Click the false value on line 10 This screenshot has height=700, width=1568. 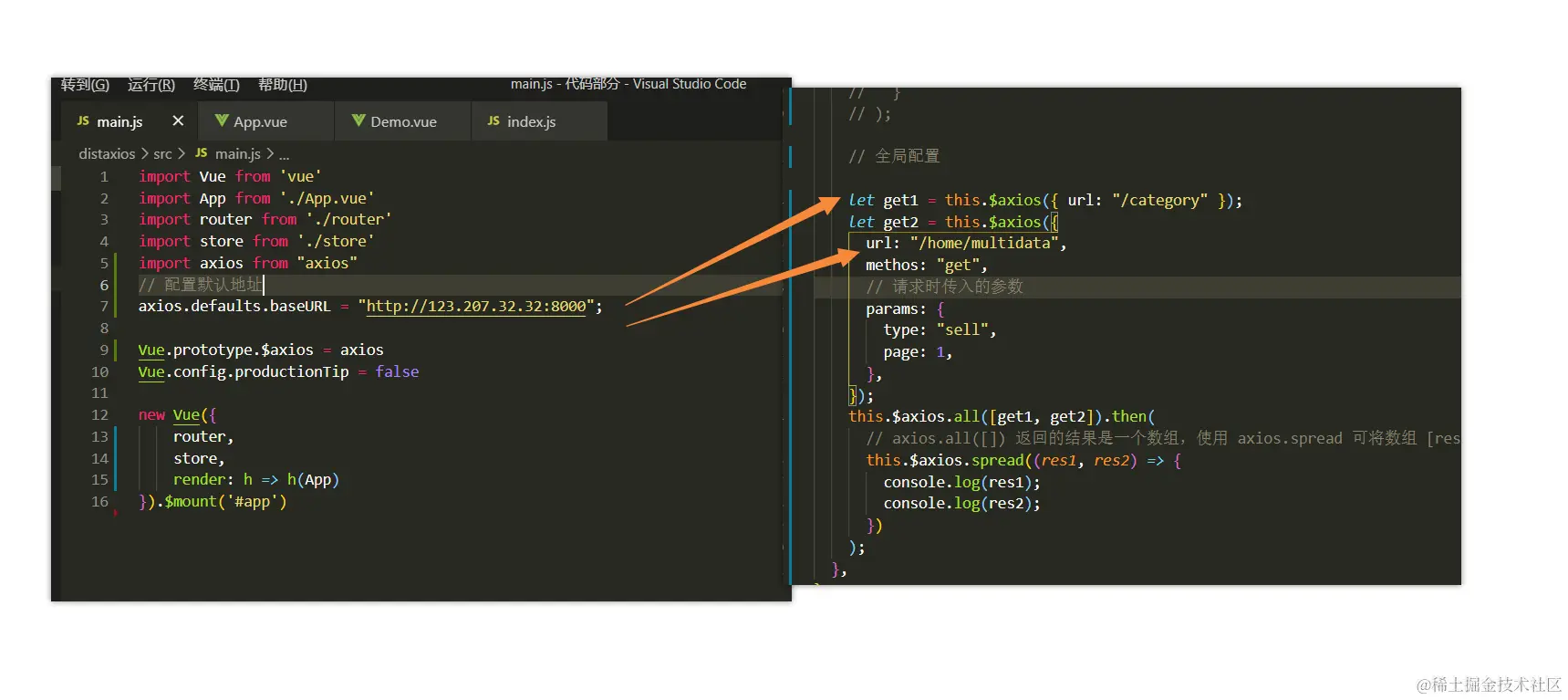(x=397, y=372)
